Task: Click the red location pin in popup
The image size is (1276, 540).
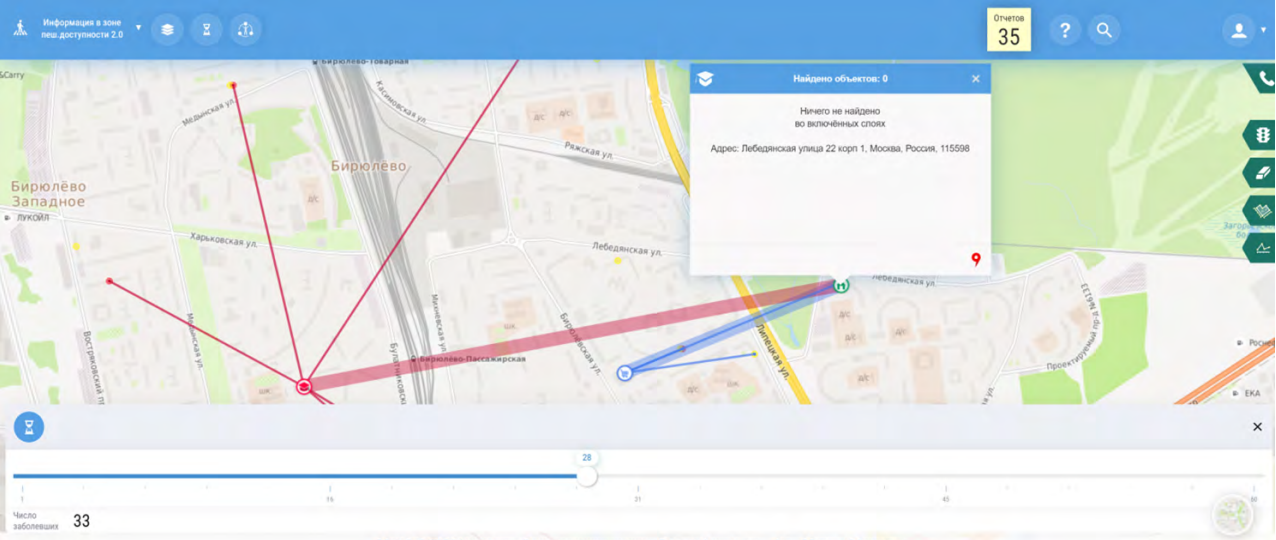Action: pos(976,260)
